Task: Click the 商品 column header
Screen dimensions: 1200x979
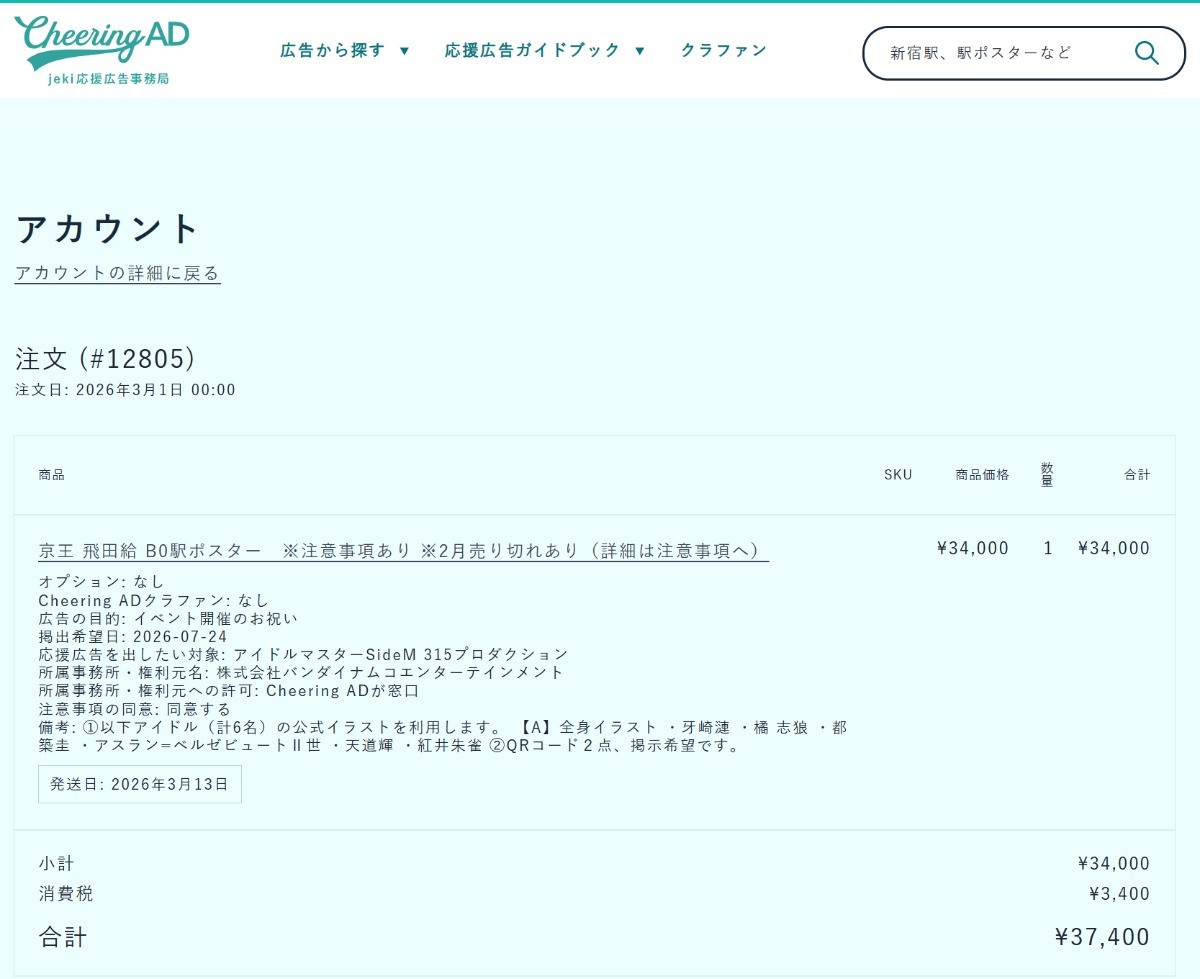Action: 51,474
